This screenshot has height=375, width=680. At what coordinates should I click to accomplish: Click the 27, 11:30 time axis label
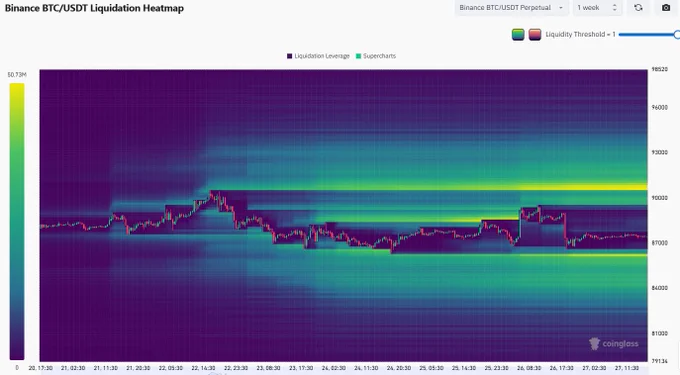pos(626,368)
